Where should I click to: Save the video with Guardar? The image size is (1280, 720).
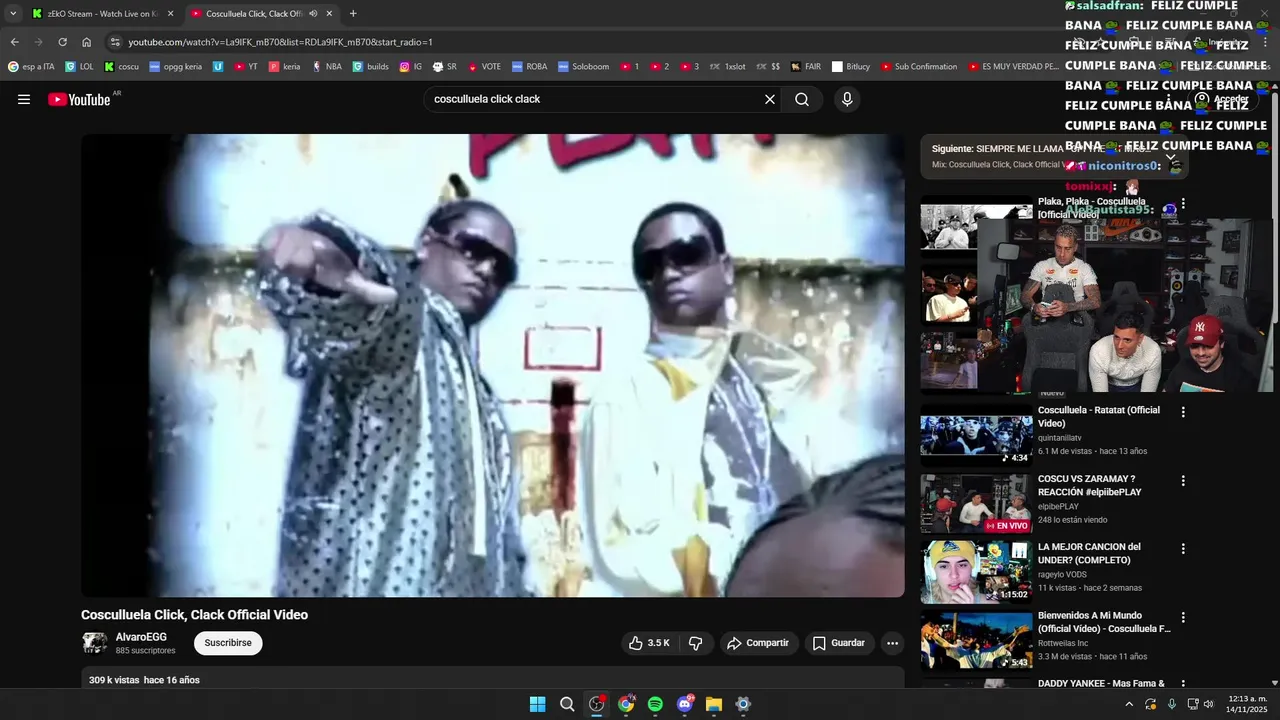[x=838, y=643]
